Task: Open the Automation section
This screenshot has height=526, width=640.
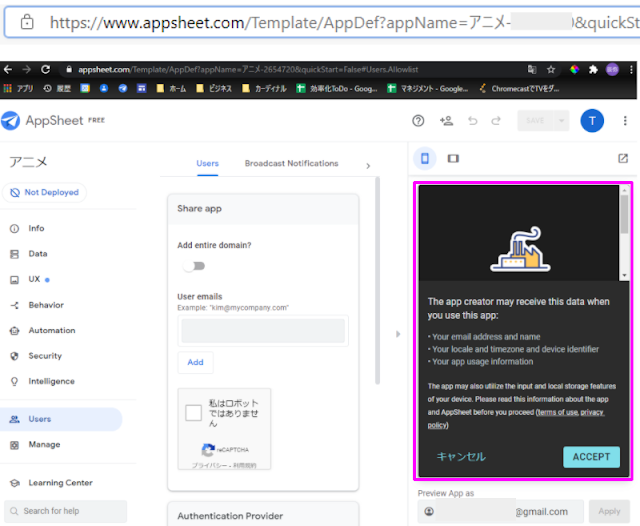Action: [x=51, y=331]
